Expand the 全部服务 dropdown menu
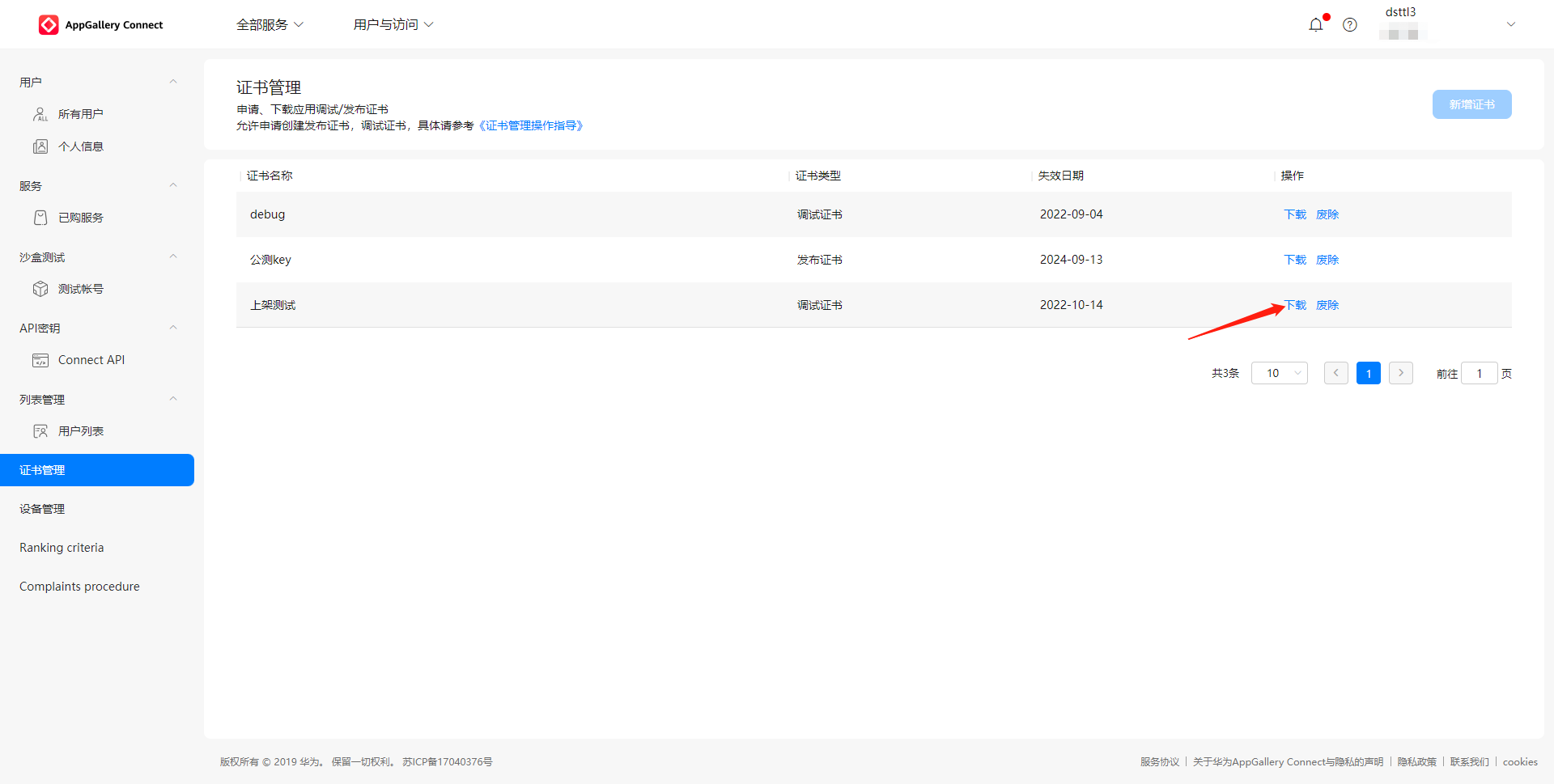The height and width of the screenshot is (784, 1554). point(270,25)
